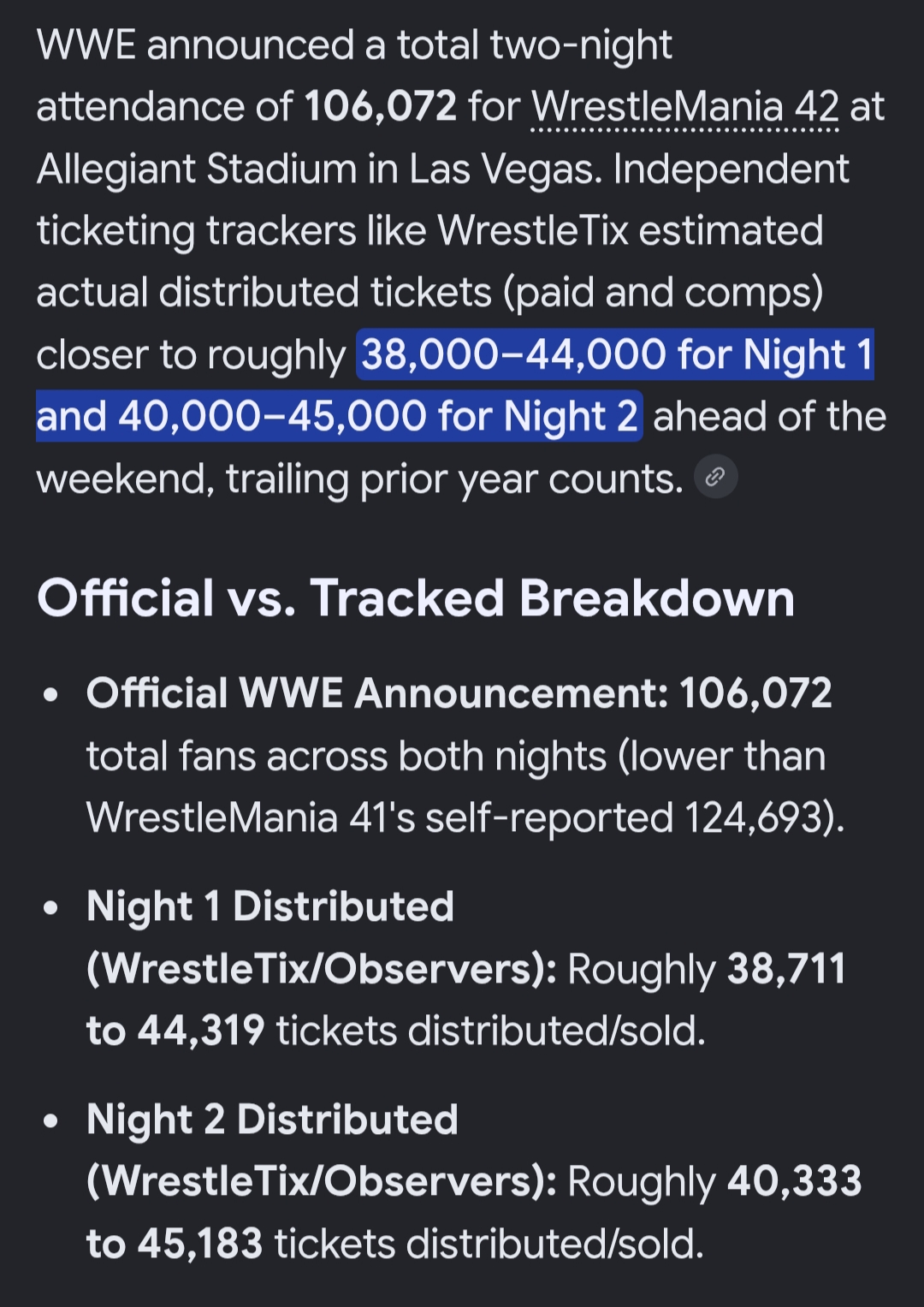Screen dimensions: 924x1307
Task: Tap the 'Night 1 Distributed' bold label
Action: [269, 906]
